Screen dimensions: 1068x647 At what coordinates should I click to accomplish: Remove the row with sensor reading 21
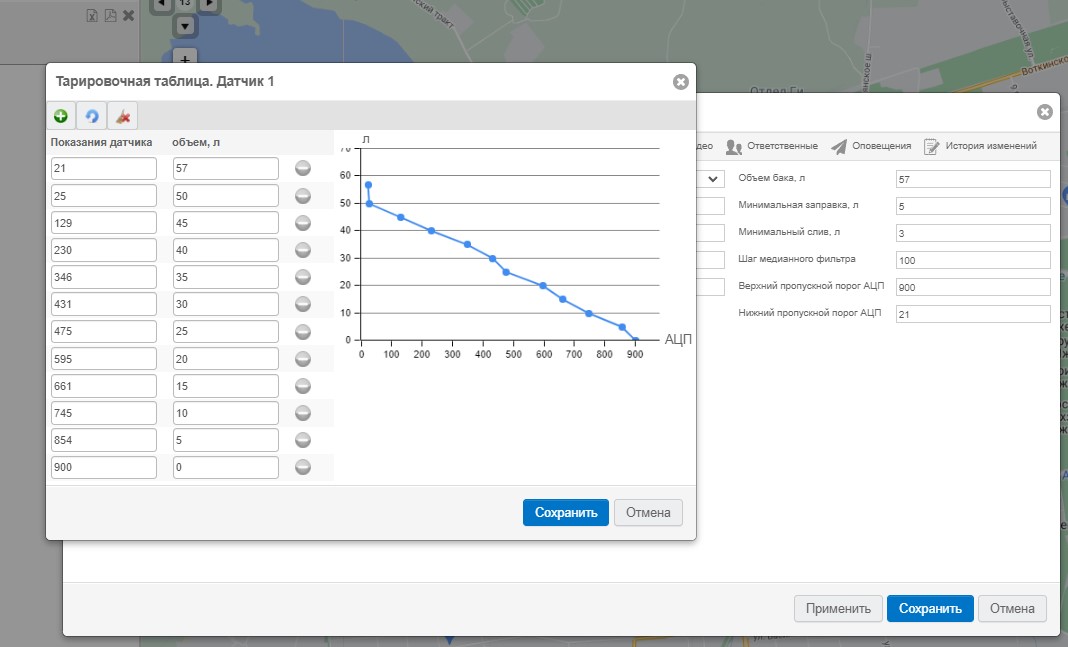[x=302, y=168]
